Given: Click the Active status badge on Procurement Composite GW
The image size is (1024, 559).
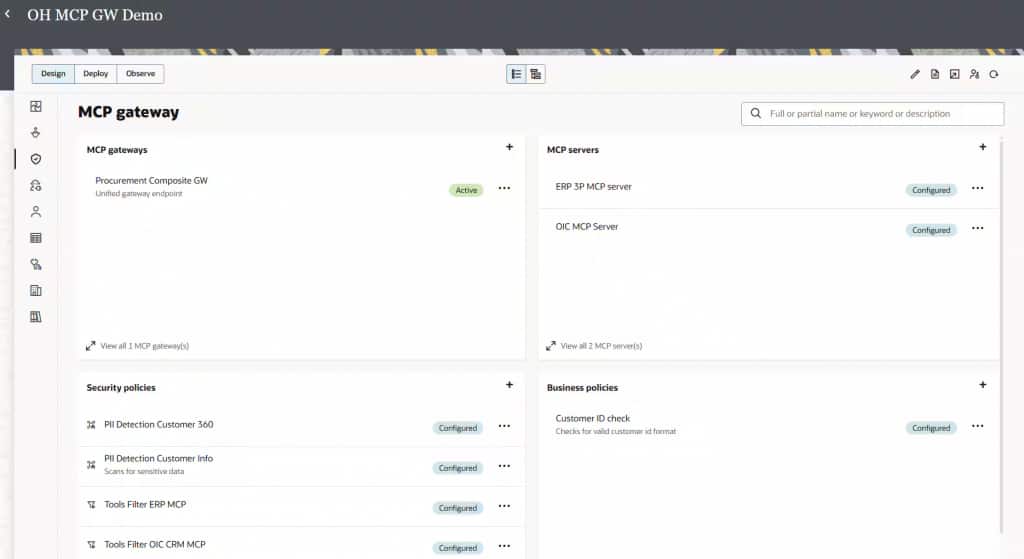Looking at the screenshot, I should tap(466, 190).
